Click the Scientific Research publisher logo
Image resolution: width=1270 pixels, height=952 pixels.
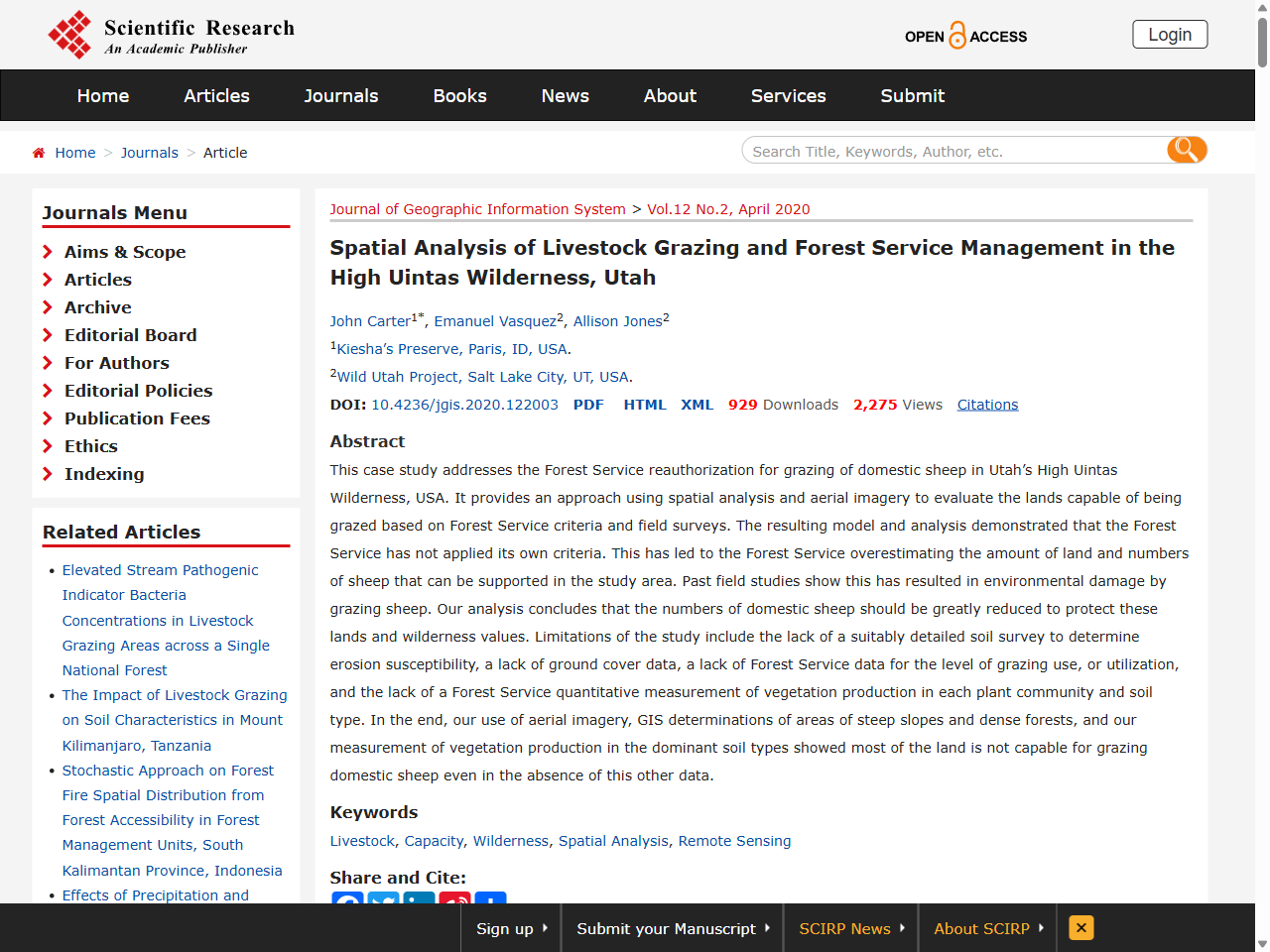pos(169,34)
